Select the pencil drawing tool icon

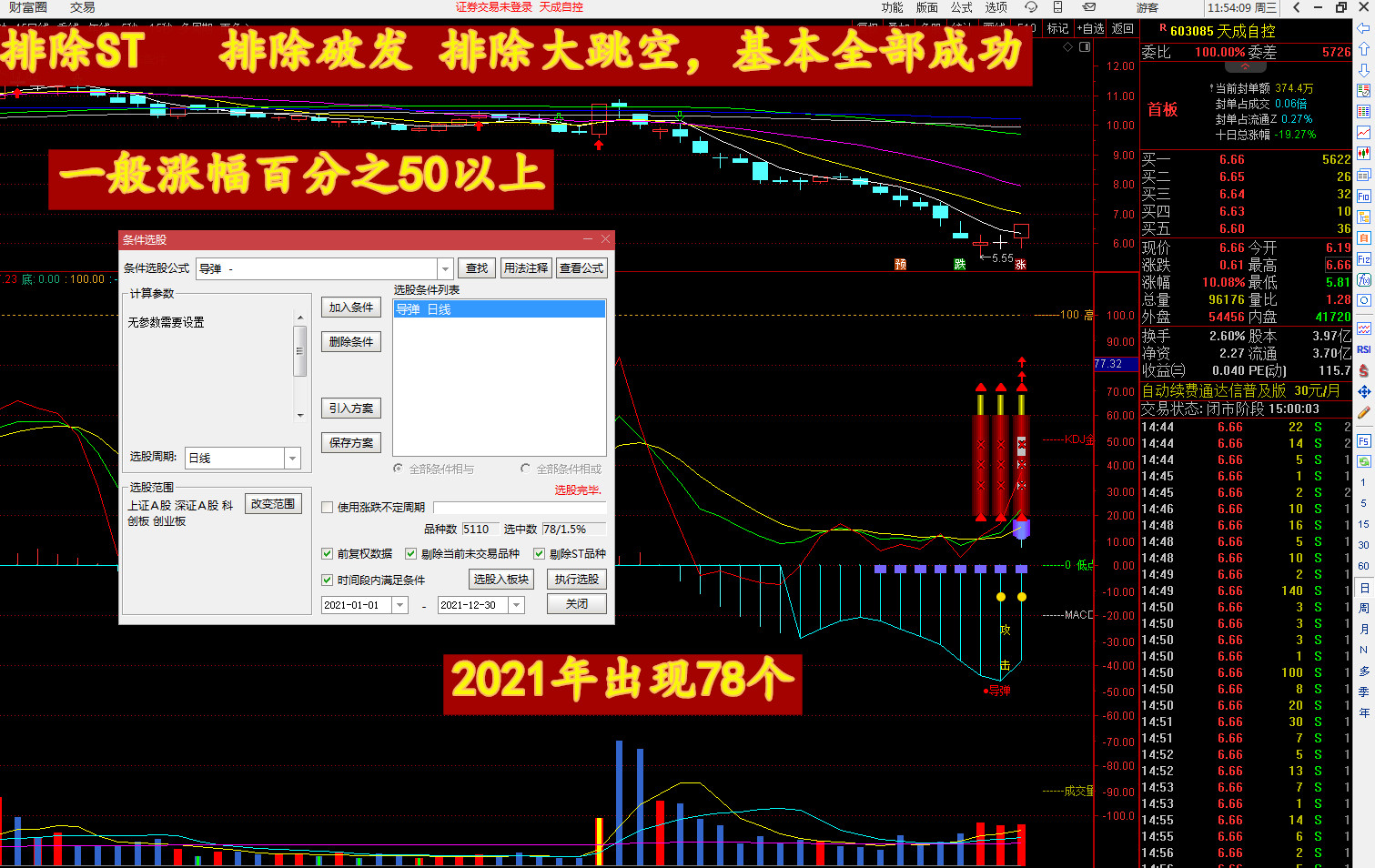click(1363, 413)
